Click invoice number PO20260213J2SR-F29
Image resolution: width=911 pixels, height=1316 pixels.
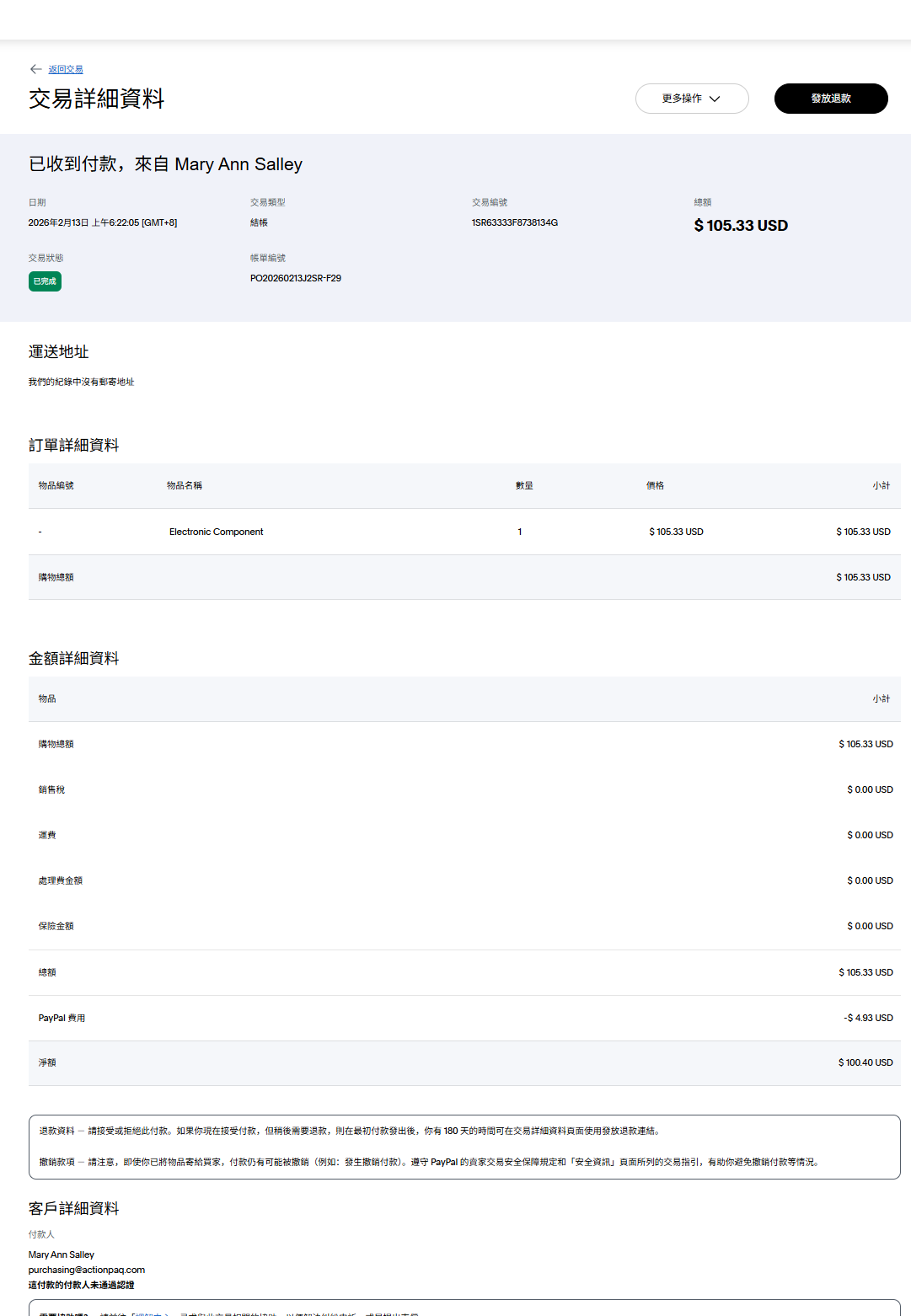pyautogui.click(x=295, y=279)
